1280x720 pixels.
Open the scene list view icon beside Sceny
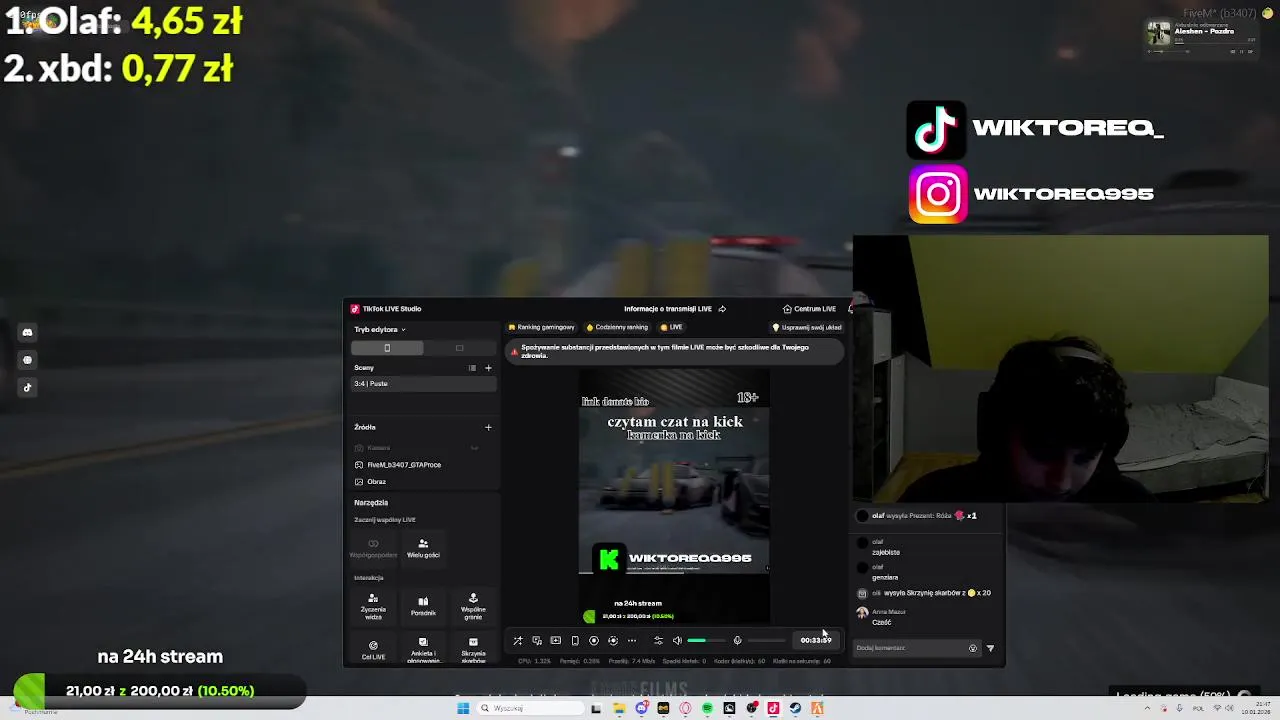pos(472,368)
